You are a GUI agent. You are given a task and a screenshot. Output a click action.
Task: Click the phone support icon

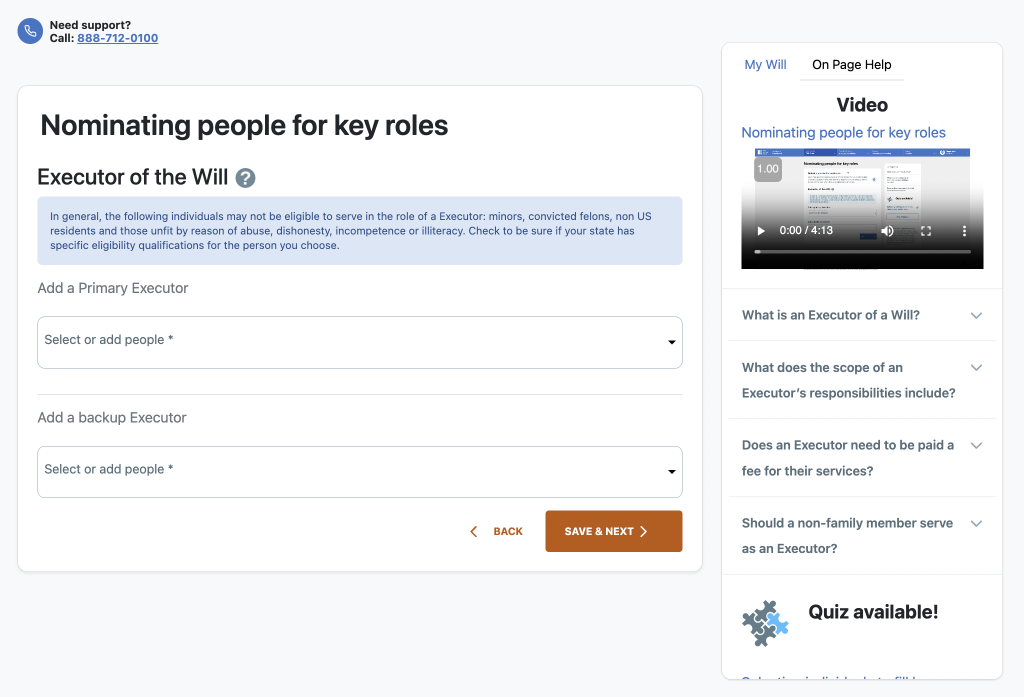30,31
